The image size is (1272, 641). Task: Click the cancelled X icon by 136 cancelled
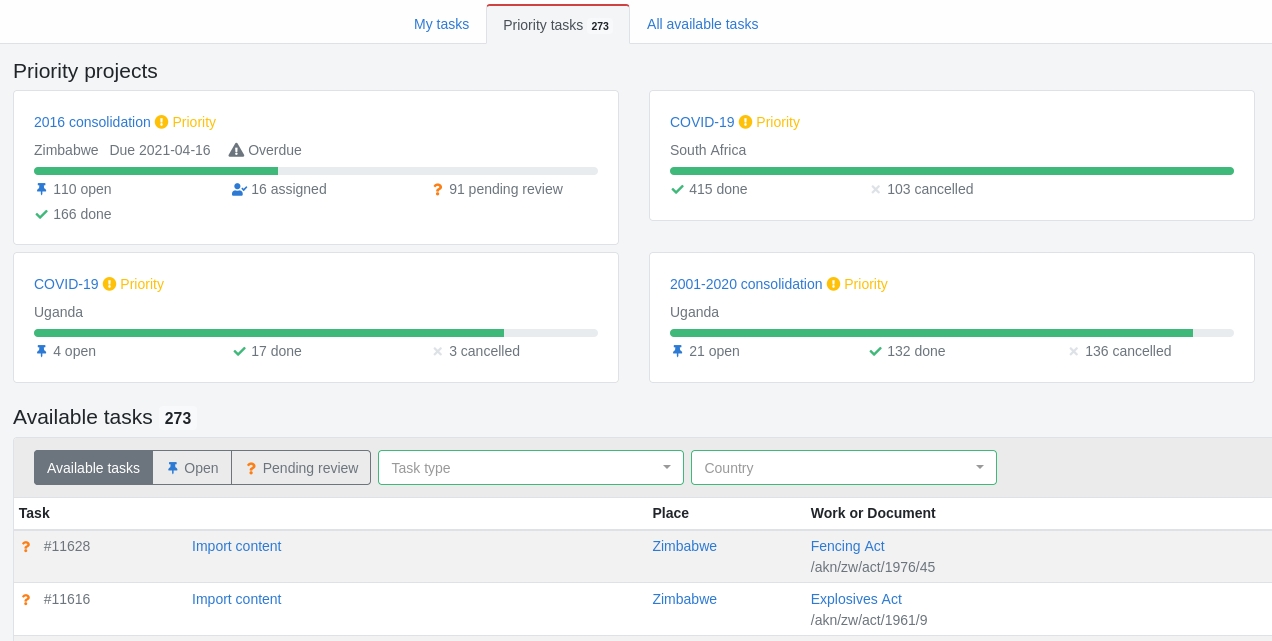[x=1074, y=351]
